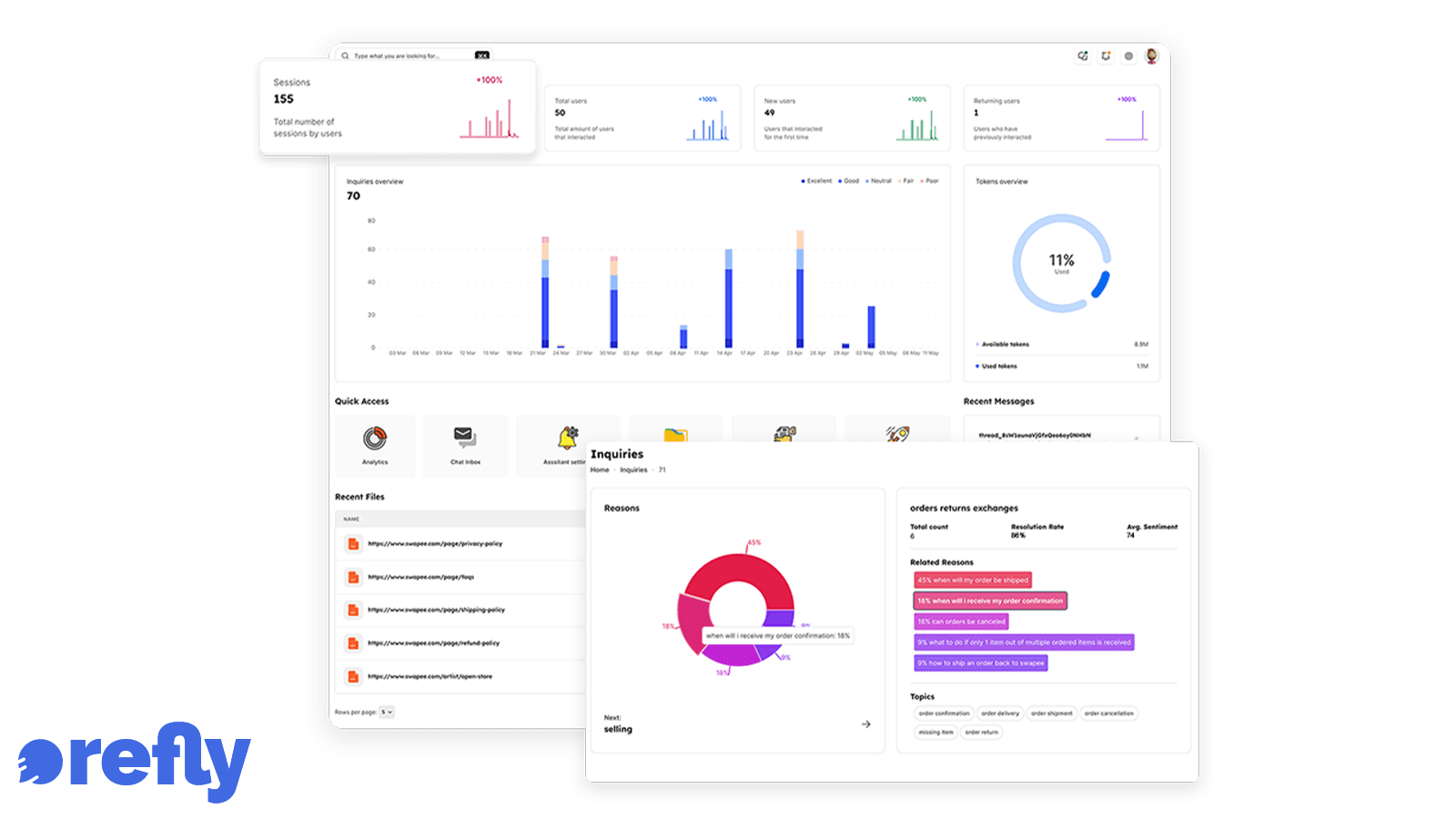
Task: Click the notification icon with orange badge
Action: [1105, 56]
